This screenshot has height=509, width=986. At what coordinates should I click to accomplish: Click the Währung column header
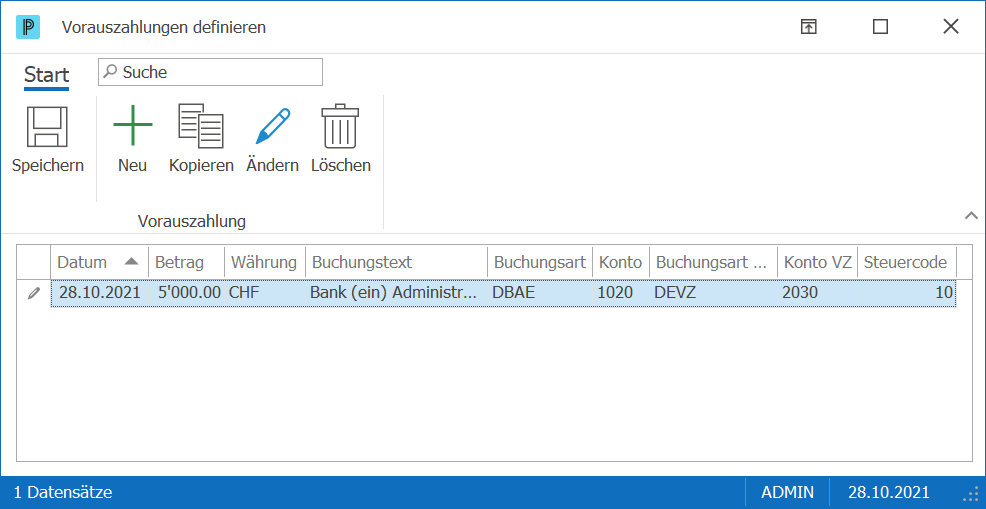(265, 262)
